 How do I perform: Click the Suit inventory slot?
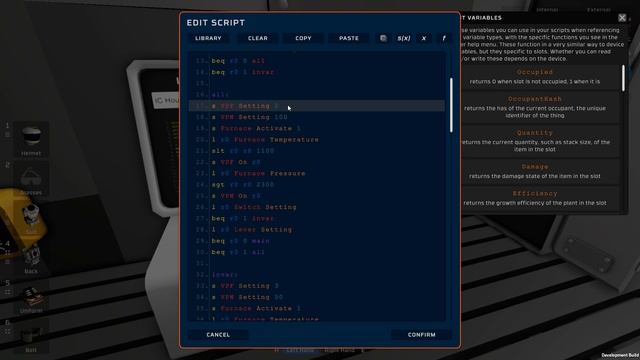pos(31,218)
